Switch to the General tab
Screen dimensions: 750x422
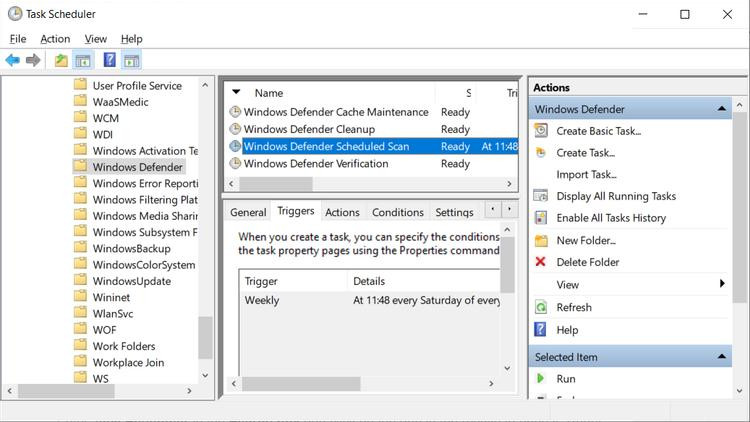click(248, 212)
